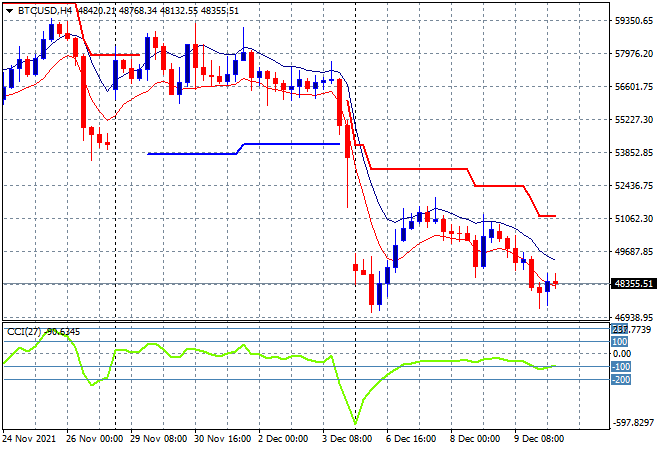This screenshot has height=450, width=660.
Task: Click the 24 Nov 2021 date label
Action: pos(29,438)
